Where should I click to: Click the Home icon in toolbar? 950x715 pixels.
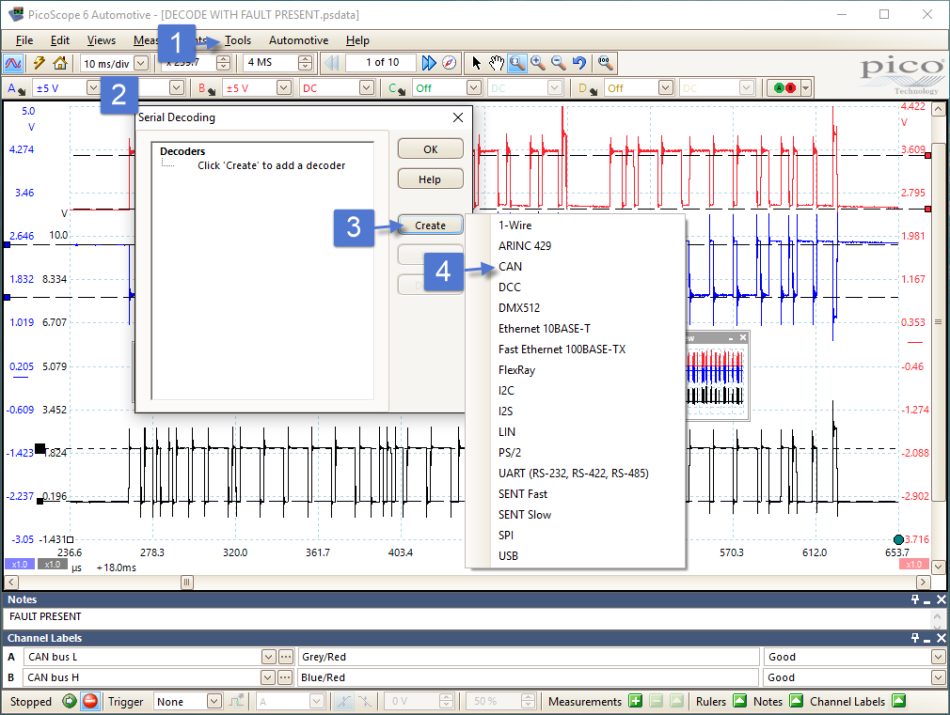pyautogui.click(x=60, y=63)
